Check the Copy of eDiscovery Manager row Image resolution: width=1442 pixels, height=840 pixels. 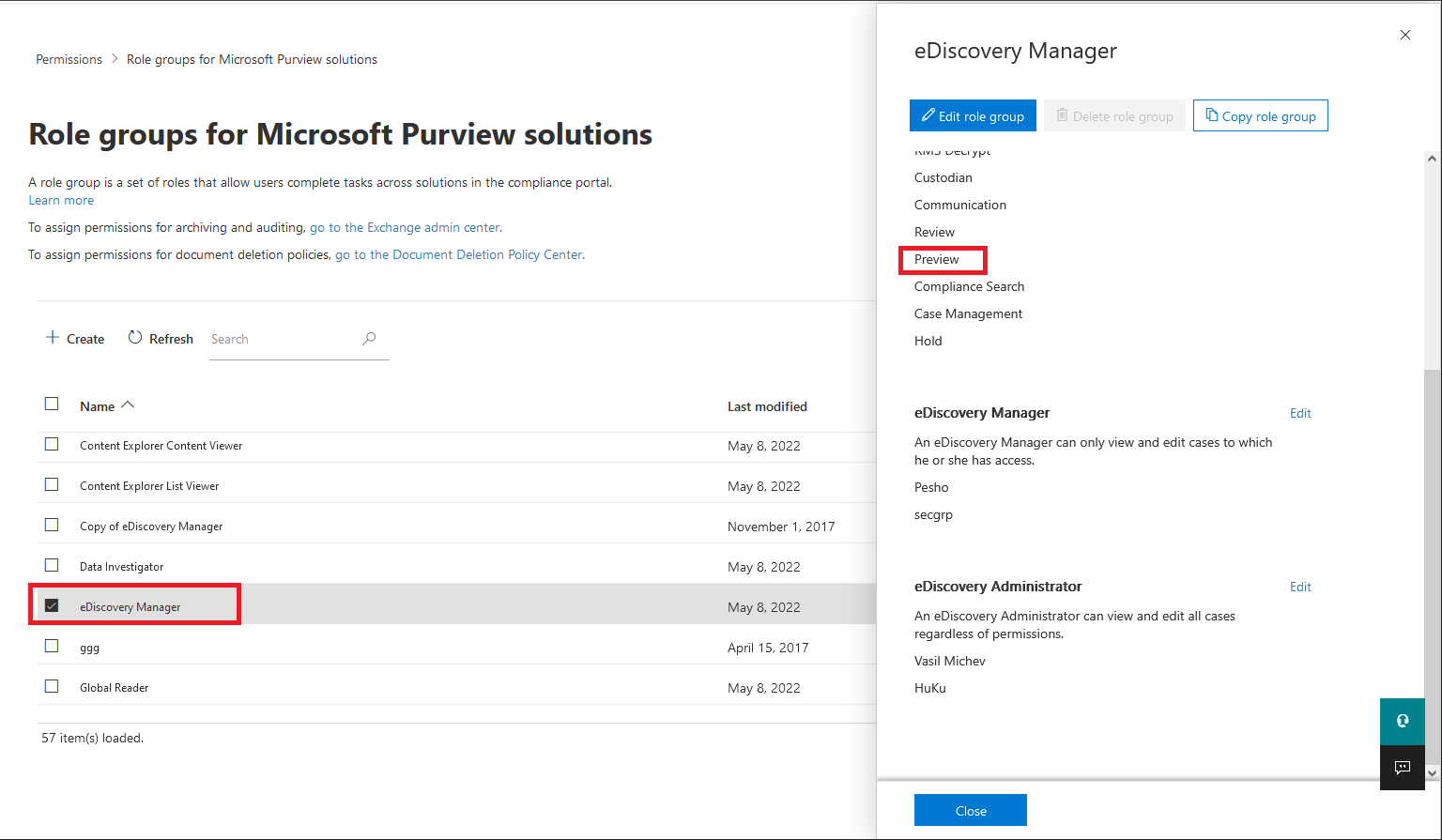(x=52, y=525)
